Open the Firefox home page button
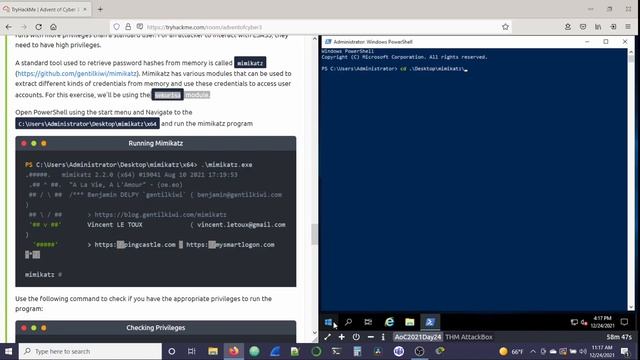Viewport: 640px width, 360px height. click(x=53, y=27)
